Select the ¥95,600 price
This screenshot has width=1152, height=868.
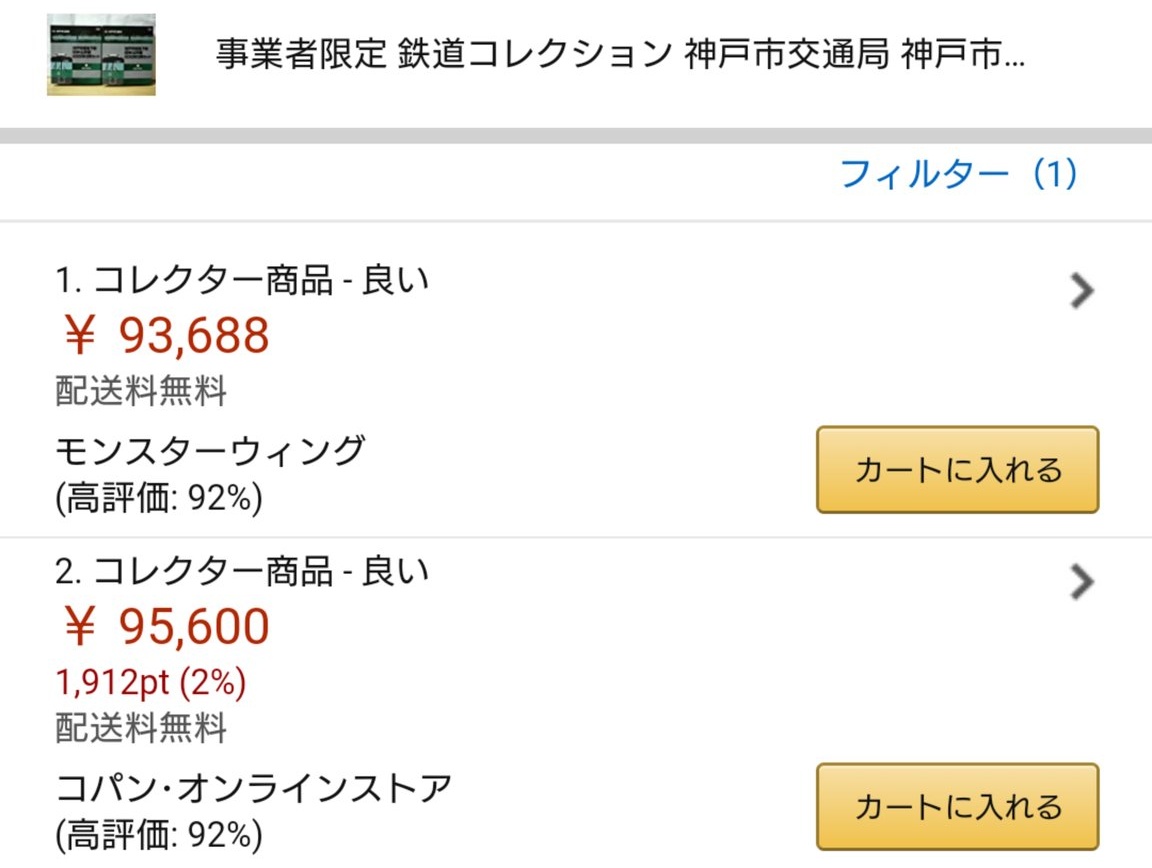click(x=167, y=626)
